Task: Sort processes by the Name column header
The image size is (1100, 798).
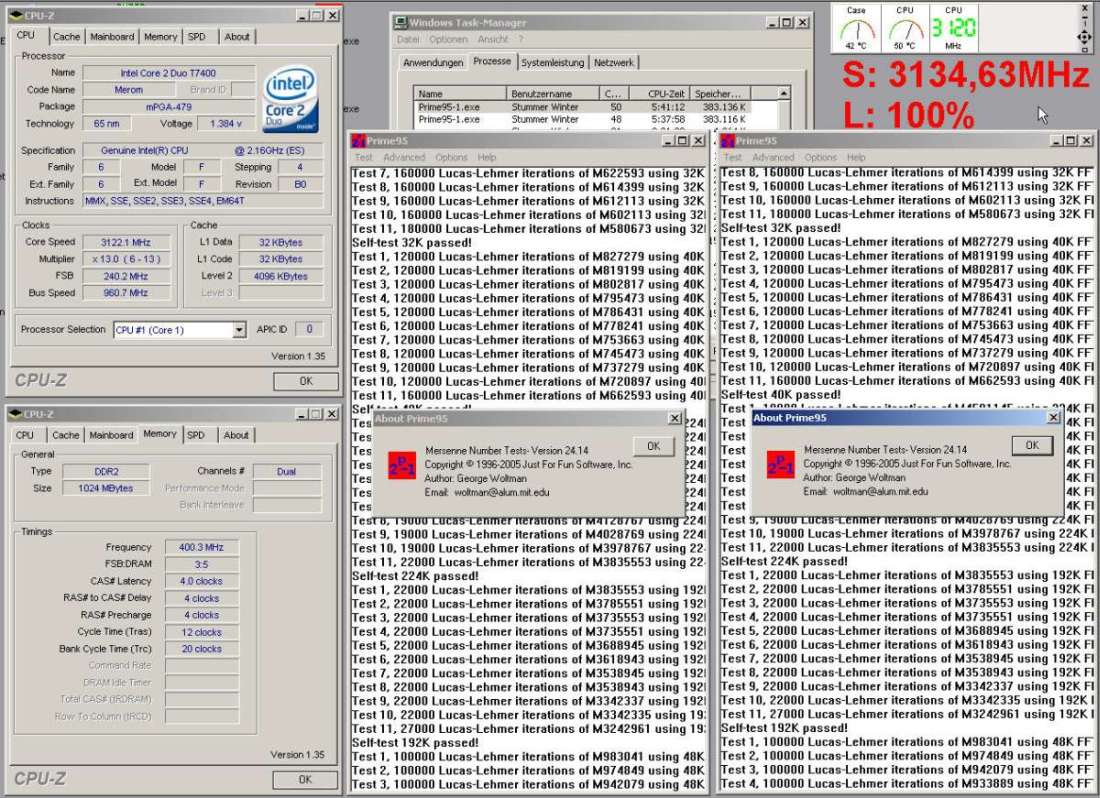Action: [x=460, y=93]
